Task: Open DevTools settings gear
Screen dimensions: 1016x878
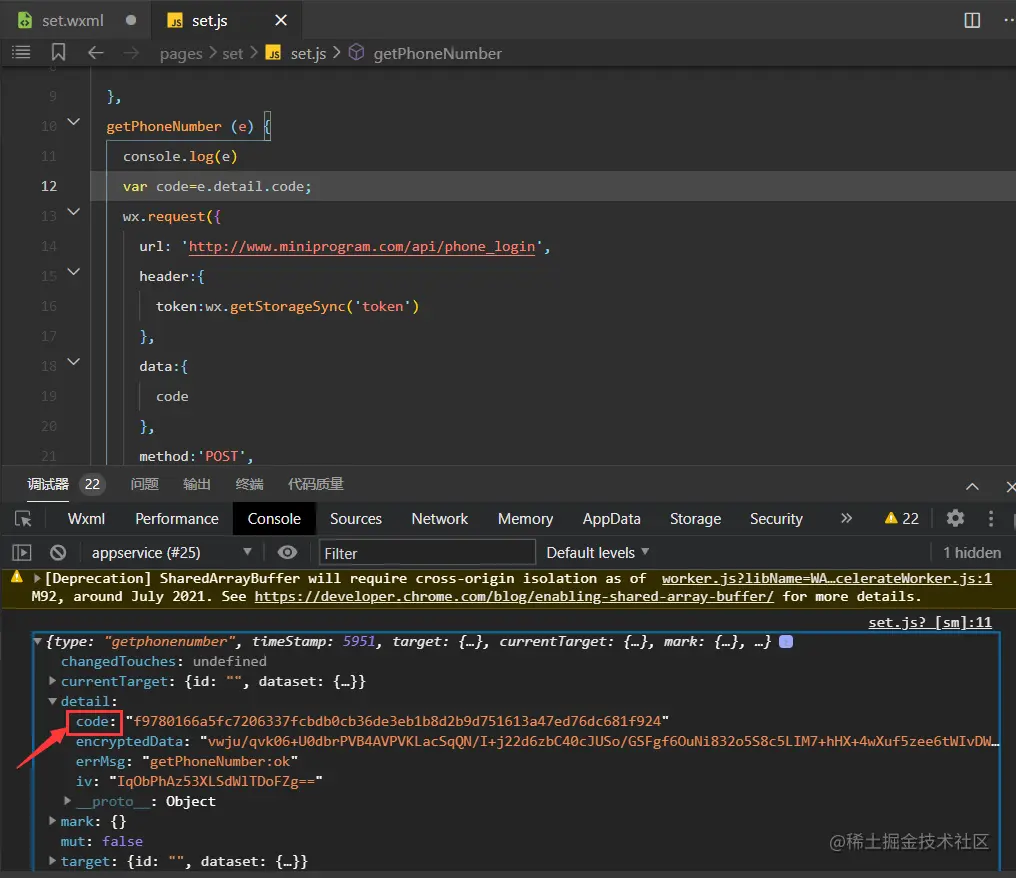Action: (955, 518)
